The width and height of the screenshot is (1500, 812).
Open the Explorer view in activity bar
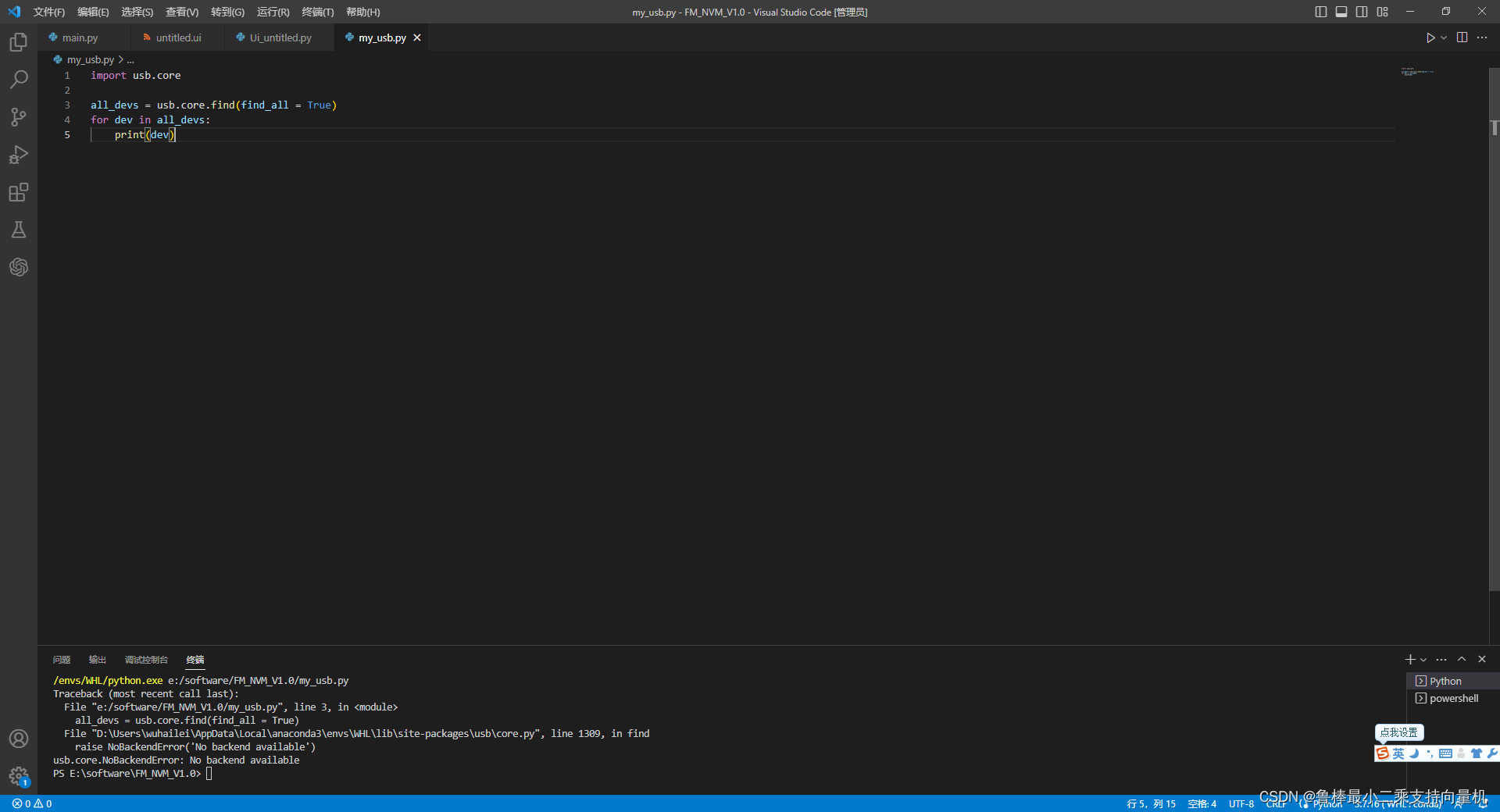pos(19,42)
